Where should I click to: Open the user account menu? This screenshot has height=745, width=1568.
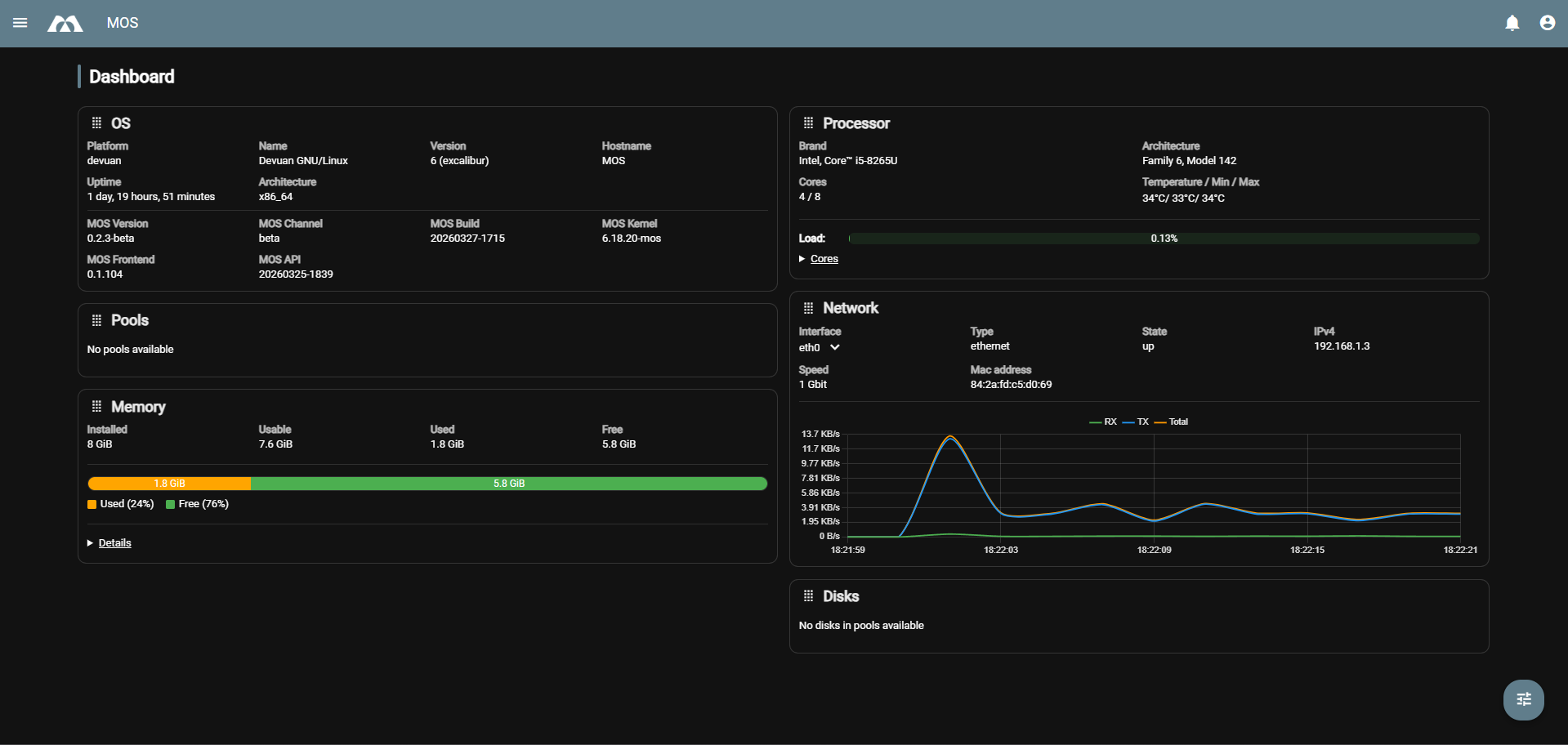(x=1547, y=23)
